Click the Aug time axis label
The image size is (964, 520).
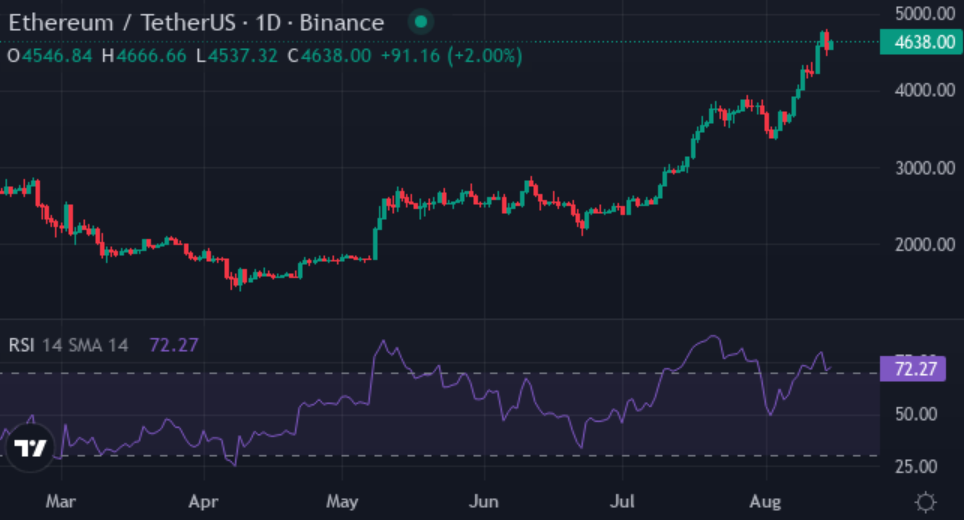(765, 502)
